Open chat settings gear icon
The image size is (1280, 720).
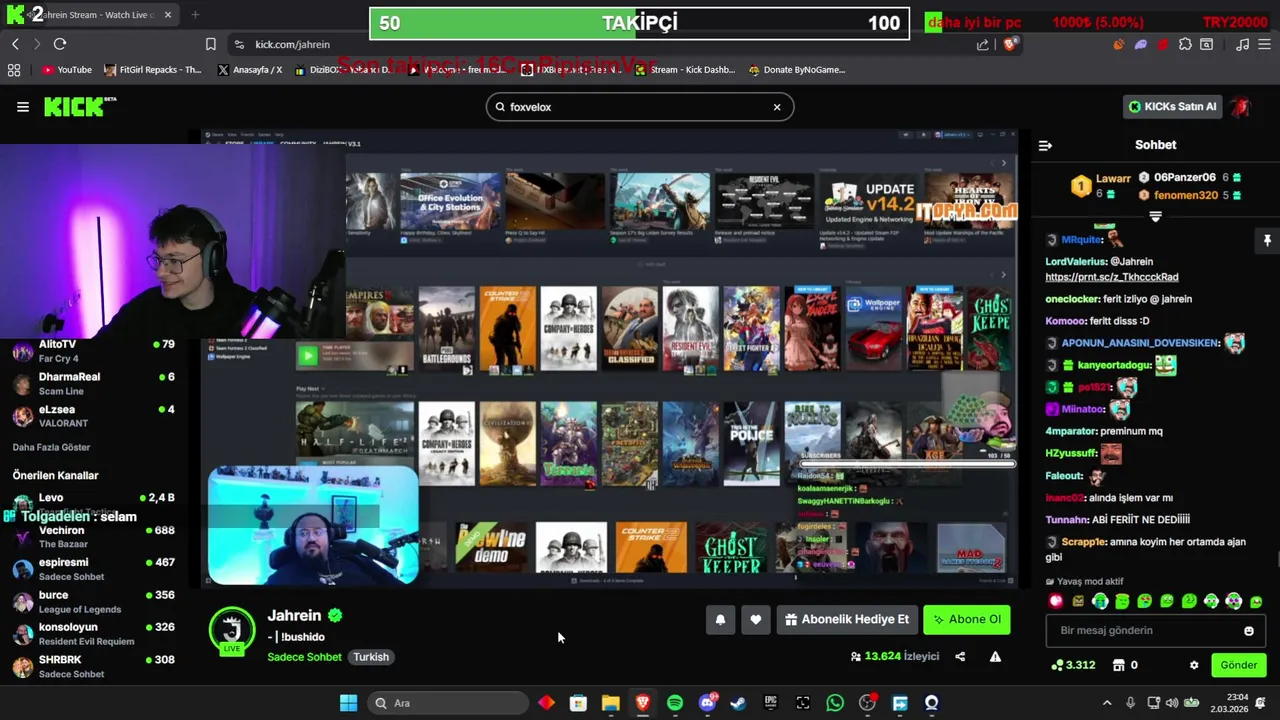pos(1193,665)
